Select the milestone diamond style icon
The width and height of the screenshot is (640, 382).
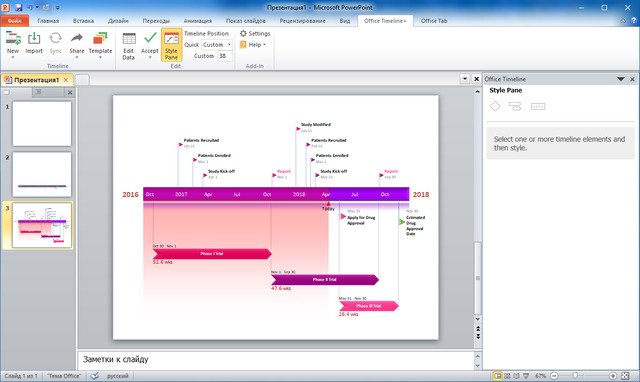pos(495,107)
